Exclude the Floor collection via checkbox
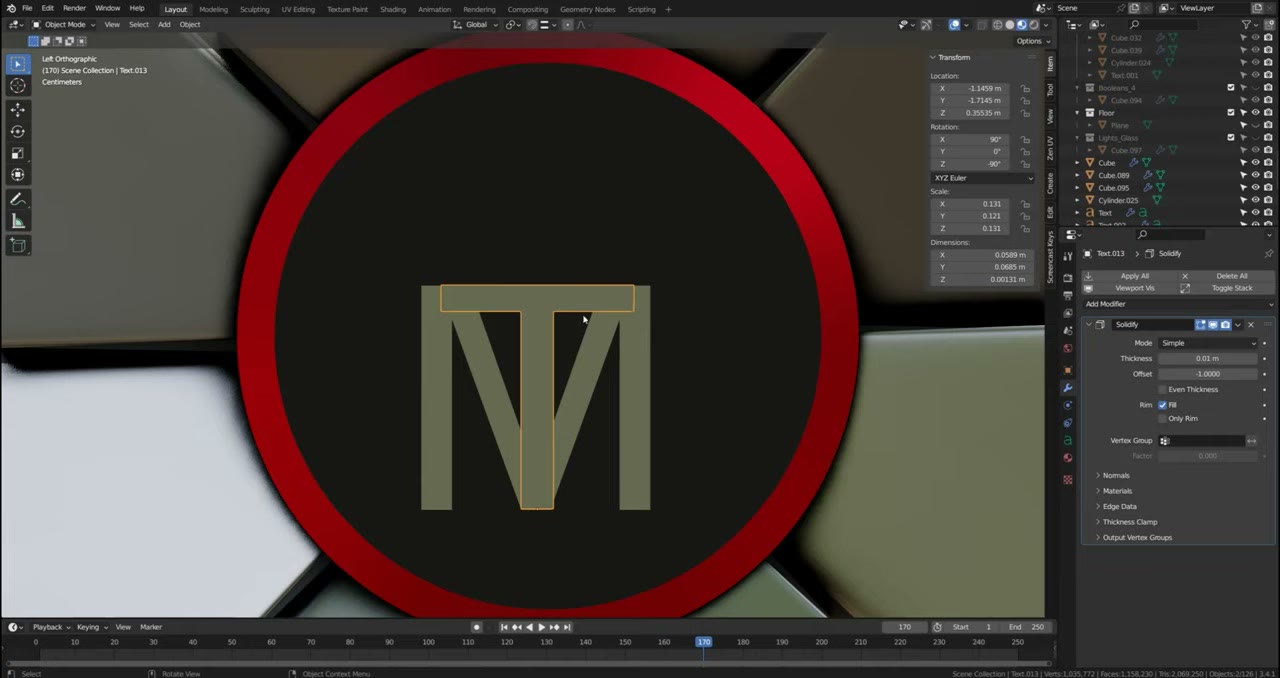 [1231, 113]
